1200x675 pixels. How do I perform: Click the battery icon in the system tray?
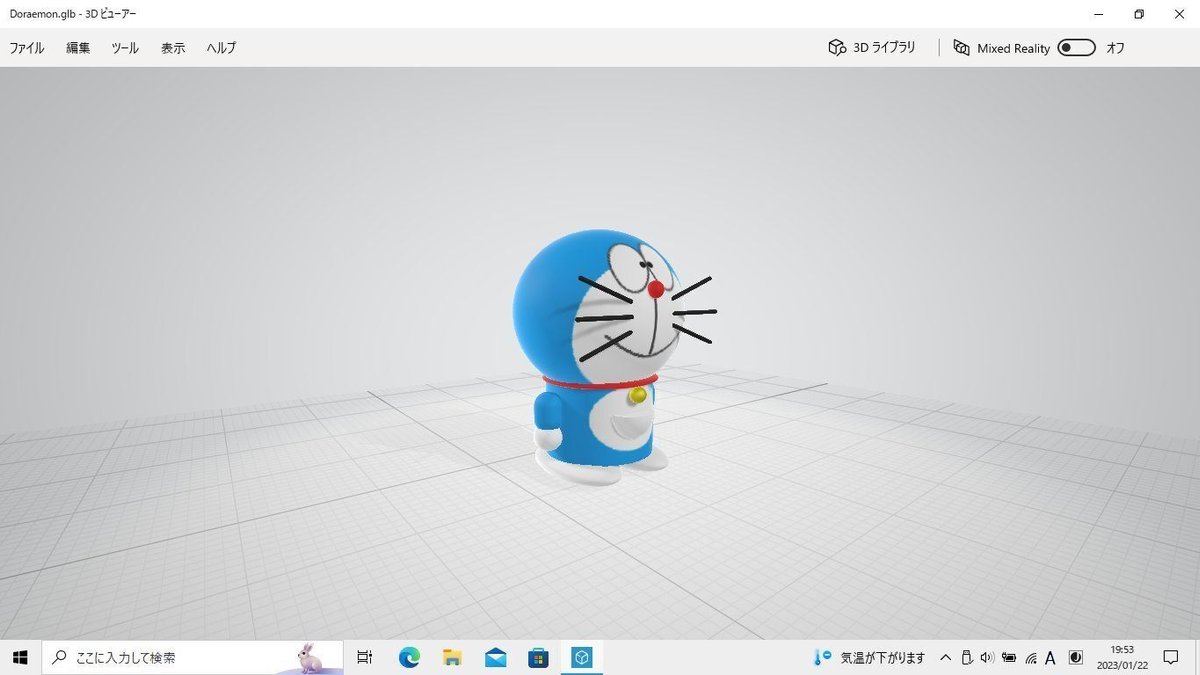(1009, 657)
